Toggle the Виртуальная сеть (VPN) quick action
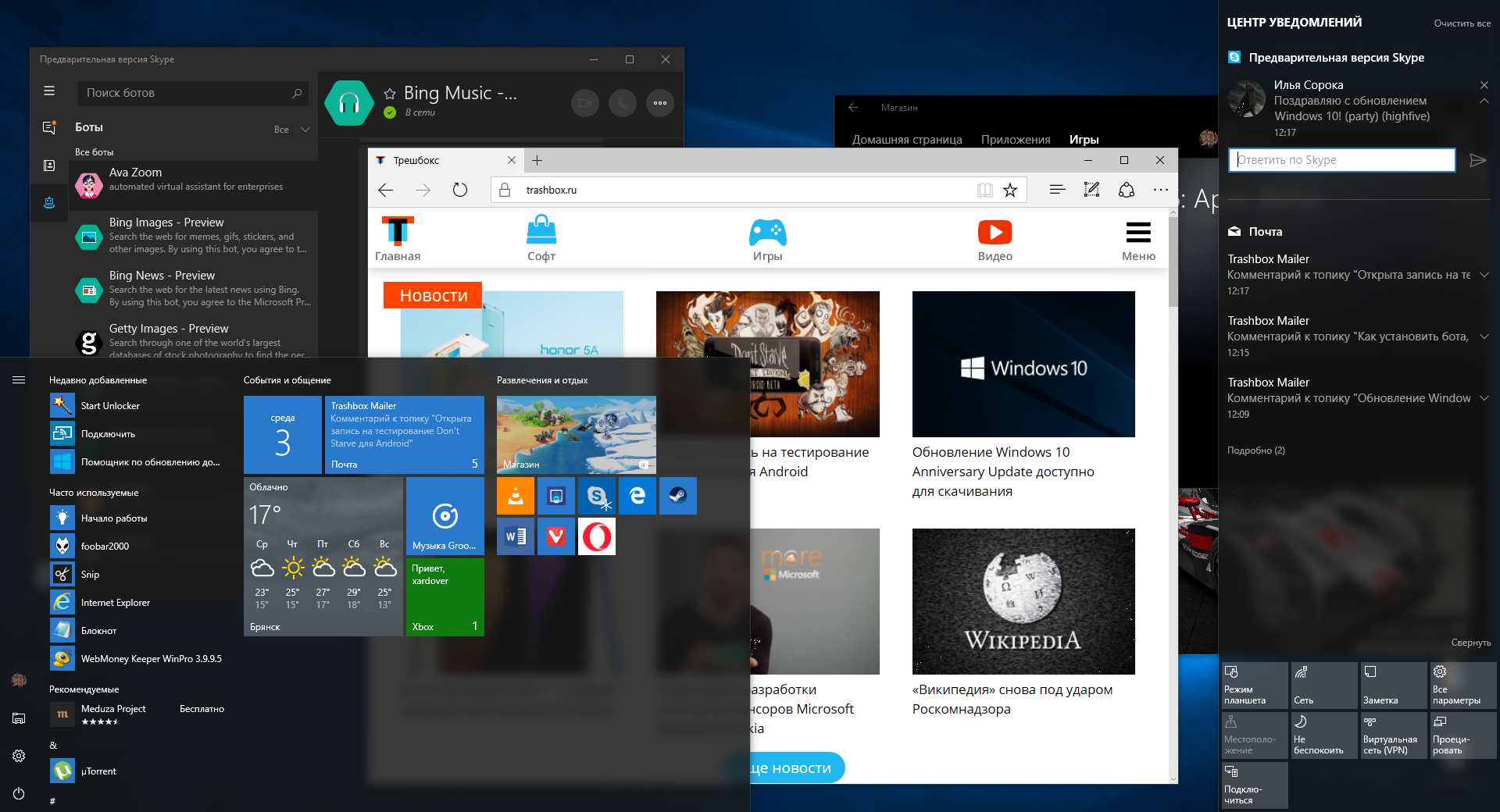 [x=1394, y=735]
